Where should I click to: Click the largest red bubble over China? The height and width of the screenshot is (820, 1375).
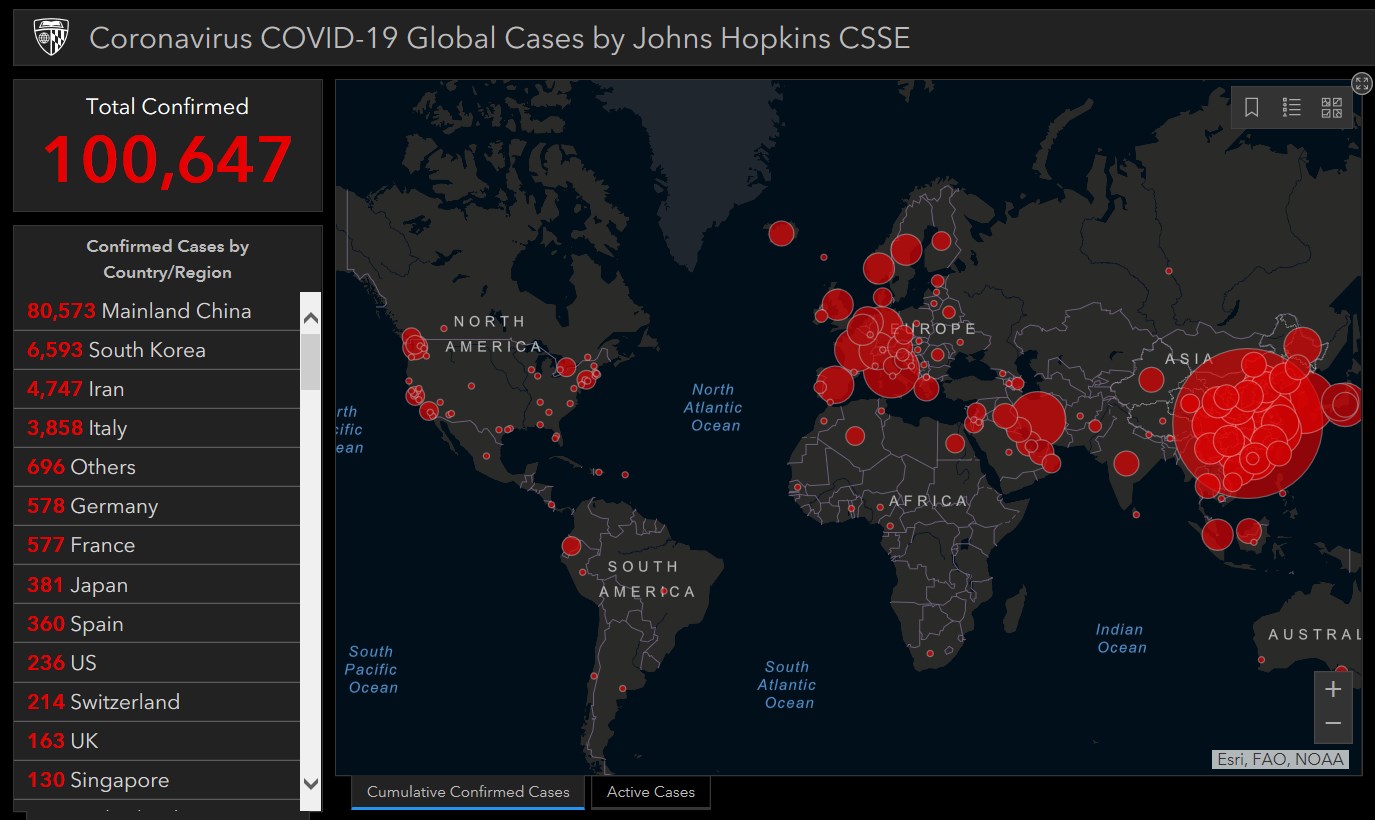[x=1247, y=423]
